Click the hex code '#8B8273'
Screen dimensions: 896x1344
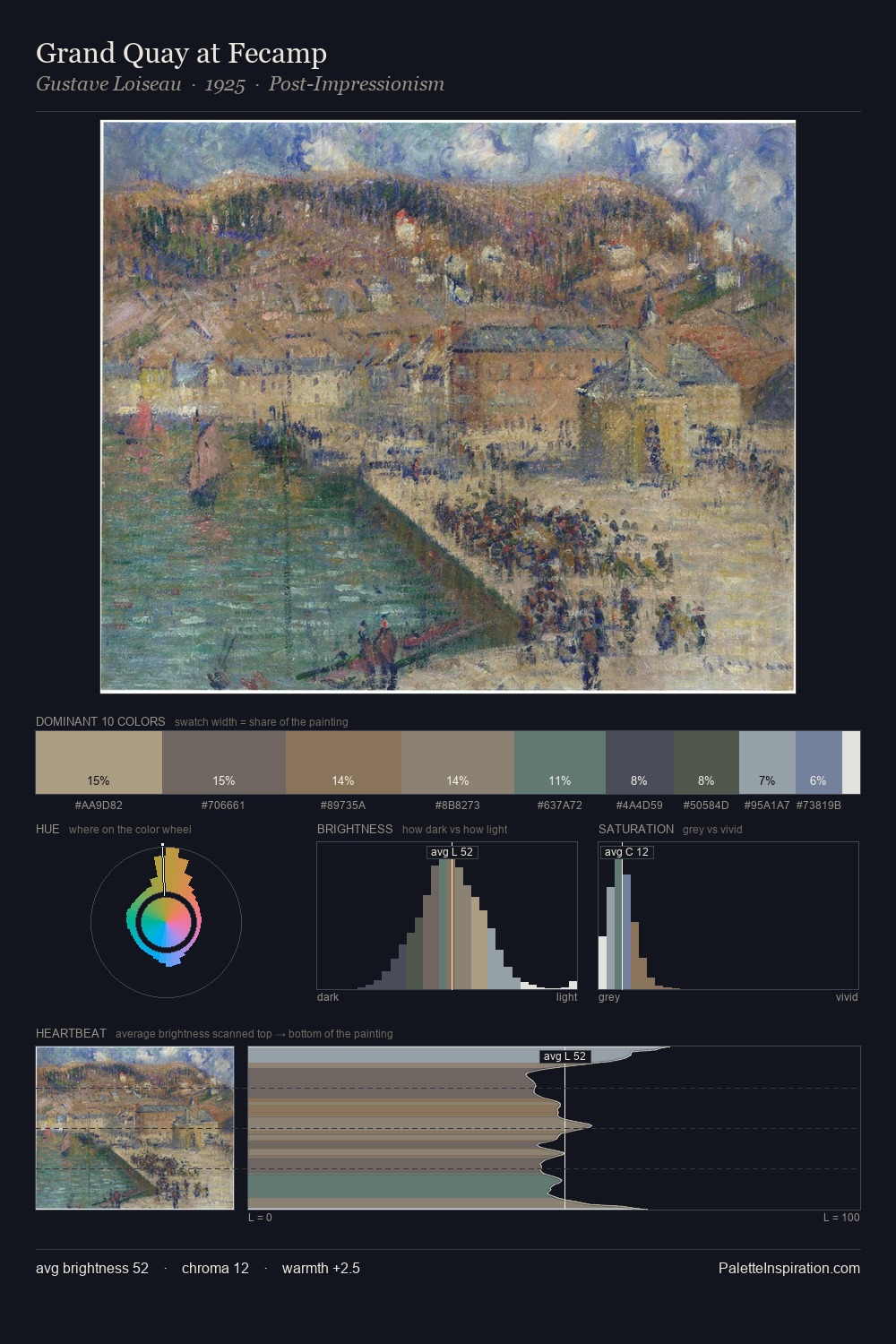click(457, 806)
